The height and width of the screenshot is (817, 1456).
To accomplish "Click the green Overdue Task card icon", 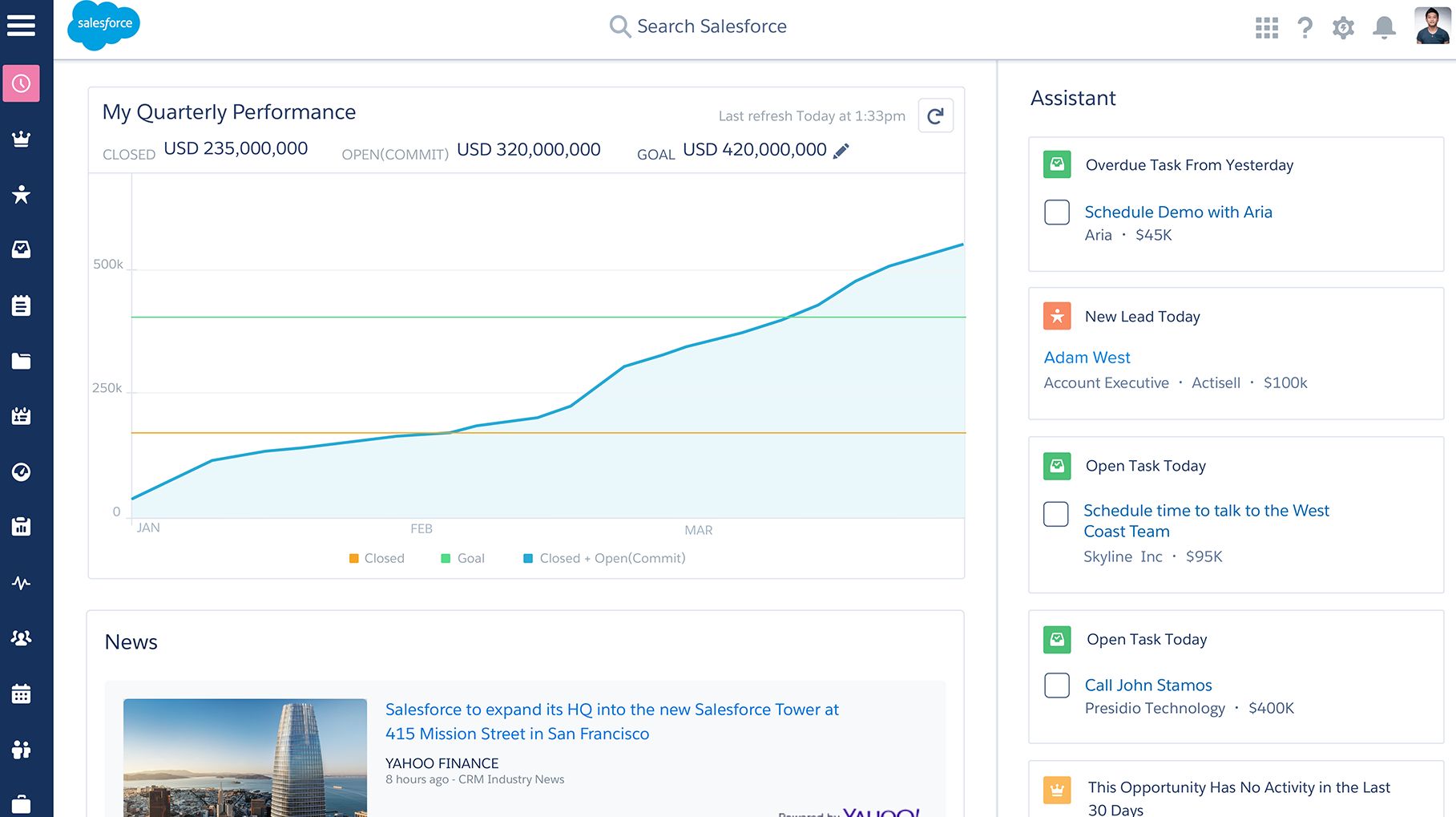I will [x=1057, y=164].
